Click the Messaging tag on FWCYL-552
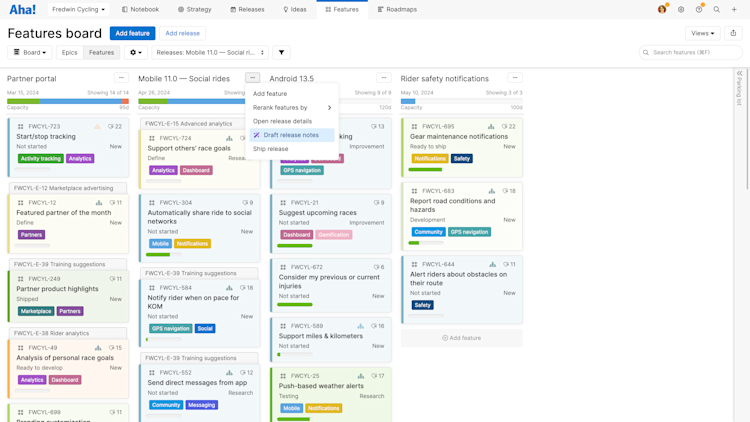The width and height of the screenshot is (750, 422). 201,405
